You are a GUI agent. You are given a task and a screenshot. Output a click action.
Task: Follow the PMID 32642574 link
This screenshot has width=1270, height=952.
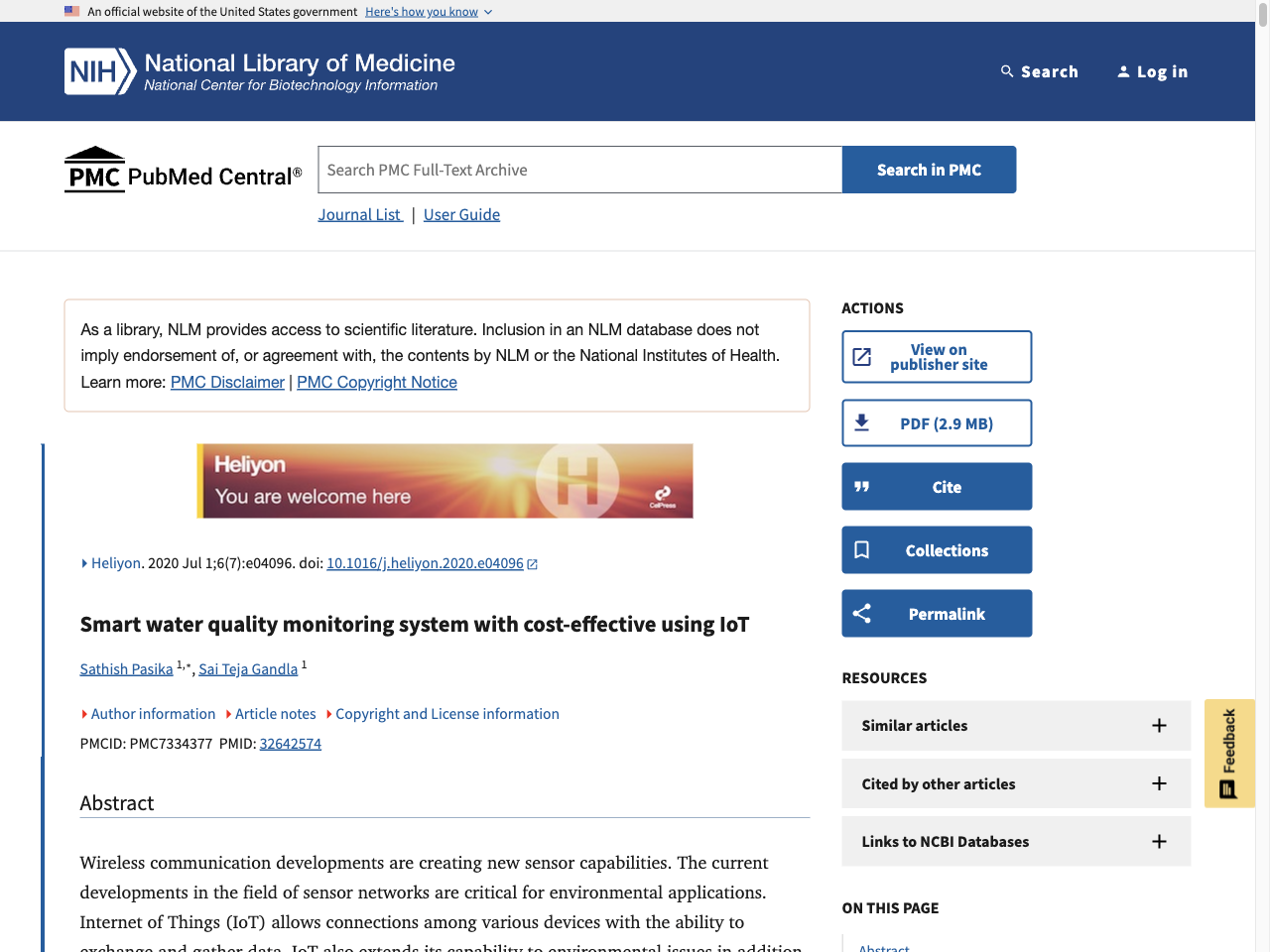point(290,743)
